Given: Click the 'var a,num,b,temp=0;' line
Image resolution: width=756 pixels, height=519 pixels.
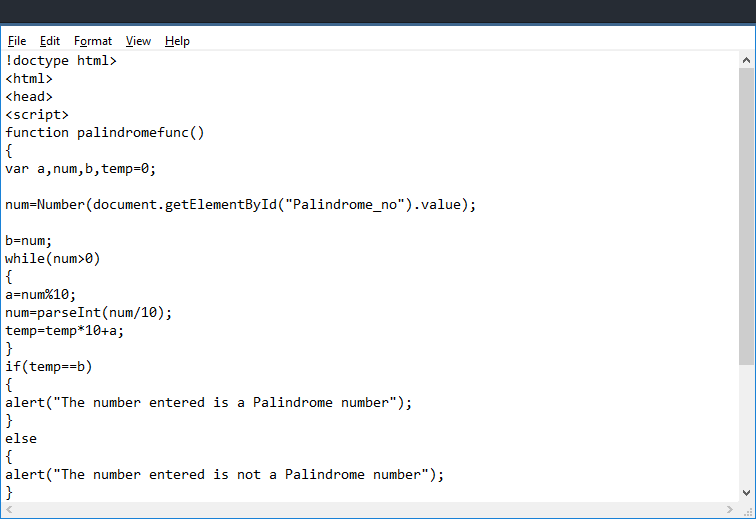Looking at the screenshot, I should (x=81, y=169).
